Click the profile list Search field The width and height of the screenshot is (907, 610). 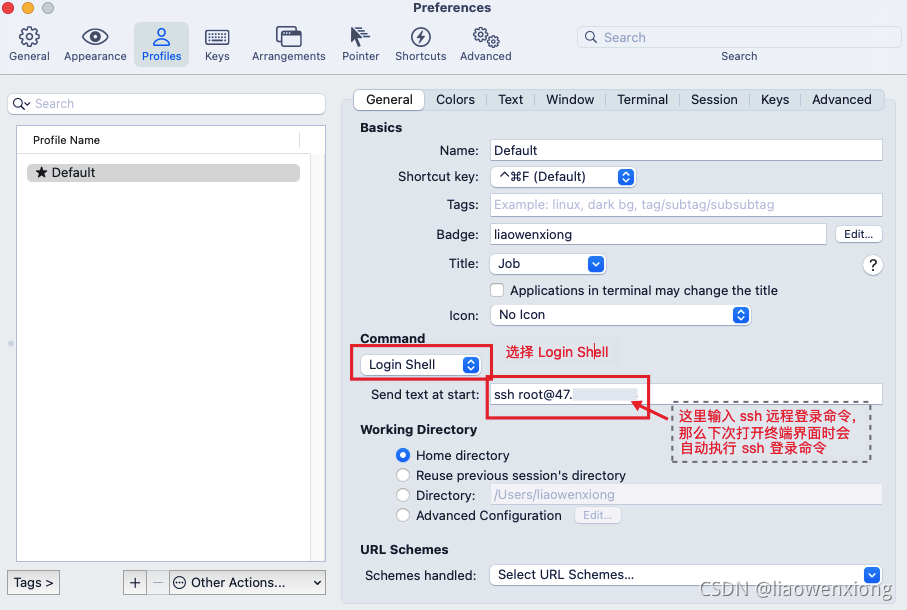tap(167, 103)
